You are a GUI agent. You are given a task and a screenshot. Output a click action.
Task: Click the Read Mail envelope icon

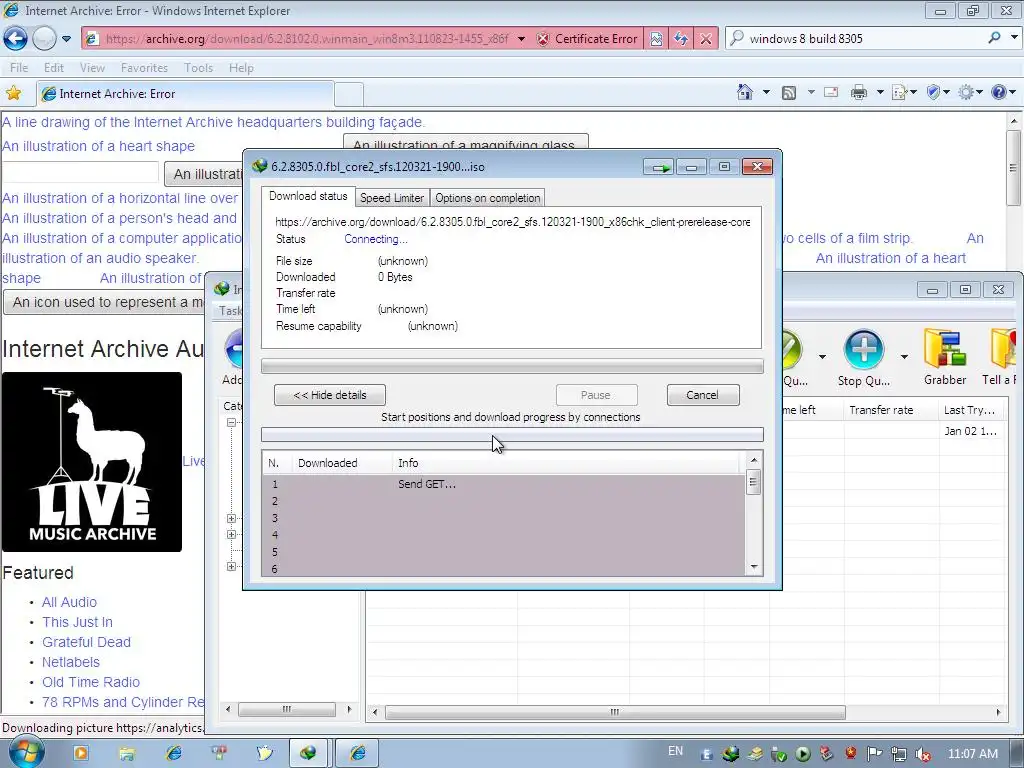click(x=831, y=93)
